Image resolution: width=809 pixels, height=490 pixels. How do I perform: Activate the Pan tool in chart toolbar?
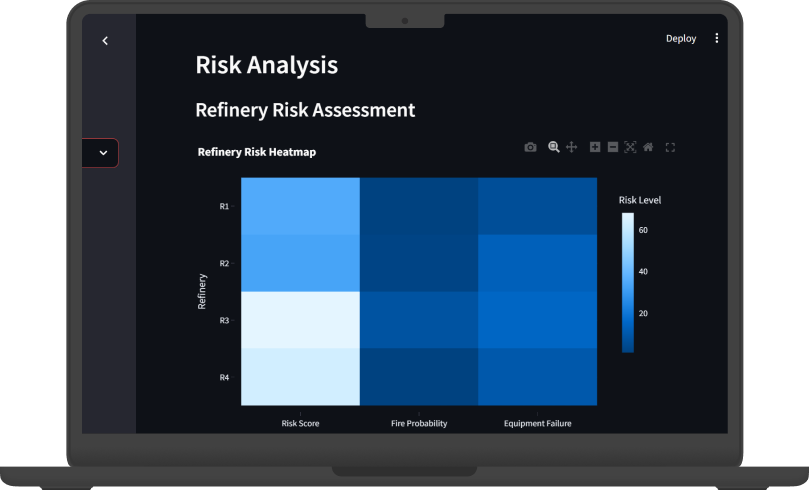click(x=572, y=147)
